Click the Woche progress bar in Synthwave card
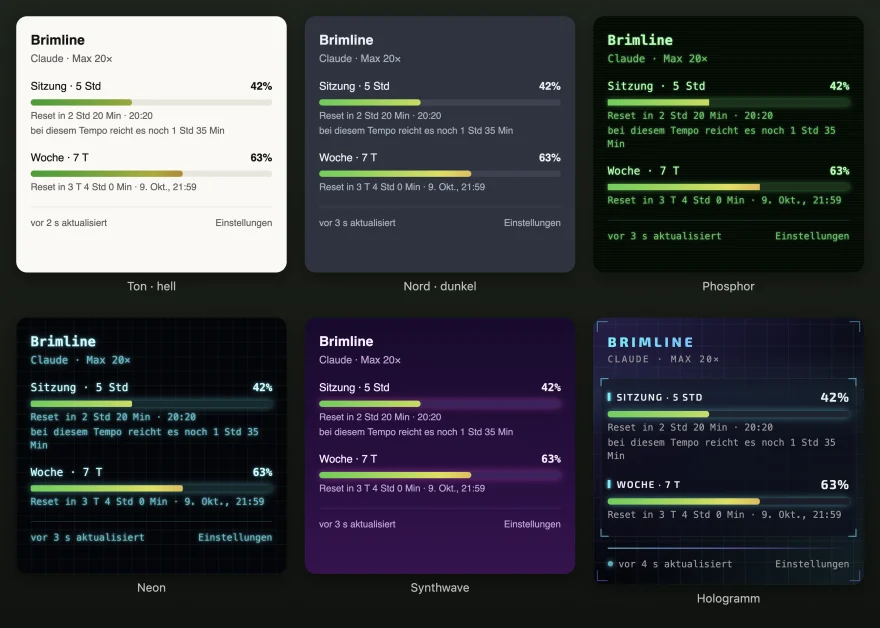Screen dimensions: 880x628 click(x=440, y=475)
